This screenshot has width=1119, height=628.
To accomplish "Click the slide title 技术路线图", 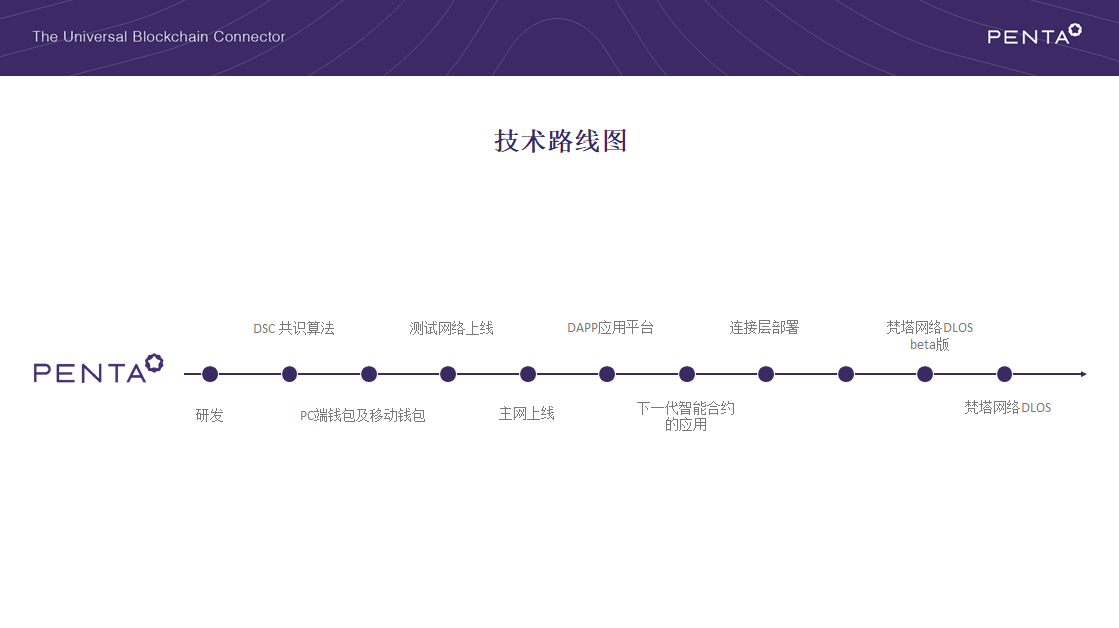I will (x=560, y=141).
